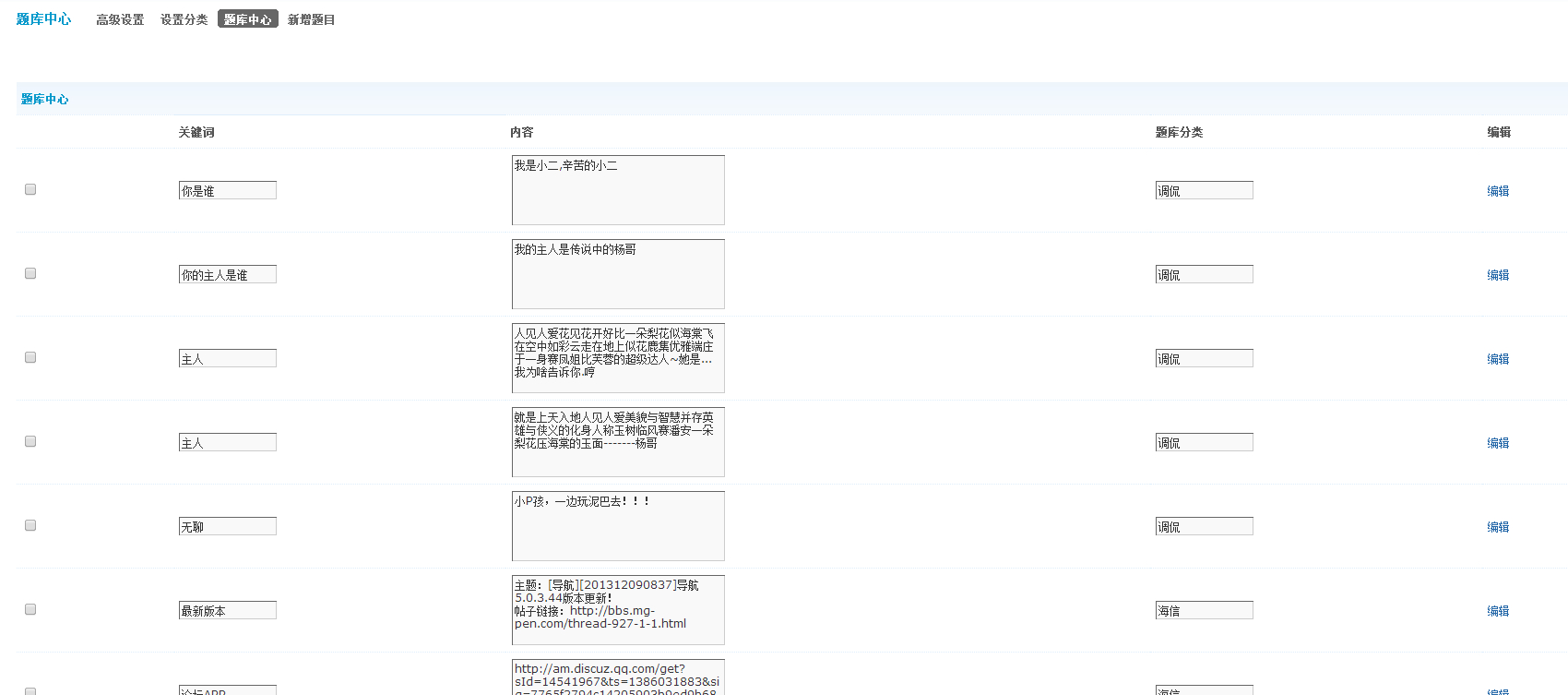Open 编辑 link for the 最新版本 row
Screen dimensions: 1568x695
pyautogui.click(x=1498, y=611)
